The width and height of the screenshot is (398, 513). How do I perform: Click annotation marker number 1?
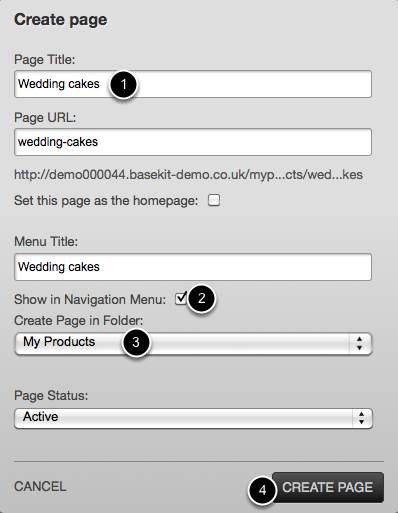[123, 84]
